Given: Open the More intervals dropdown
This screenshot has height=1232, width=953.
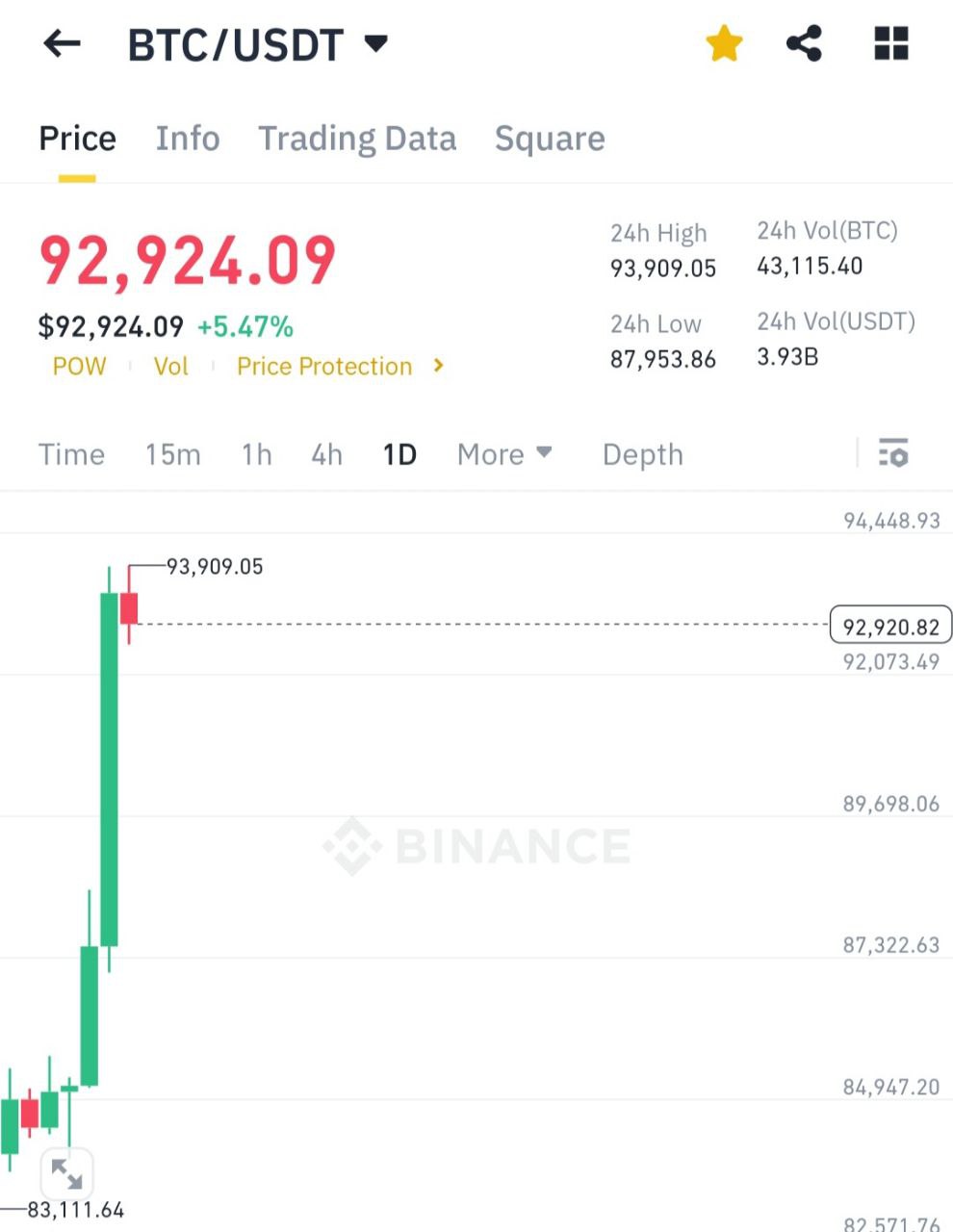Looking at the screenshot, I should tap(504, 454).
